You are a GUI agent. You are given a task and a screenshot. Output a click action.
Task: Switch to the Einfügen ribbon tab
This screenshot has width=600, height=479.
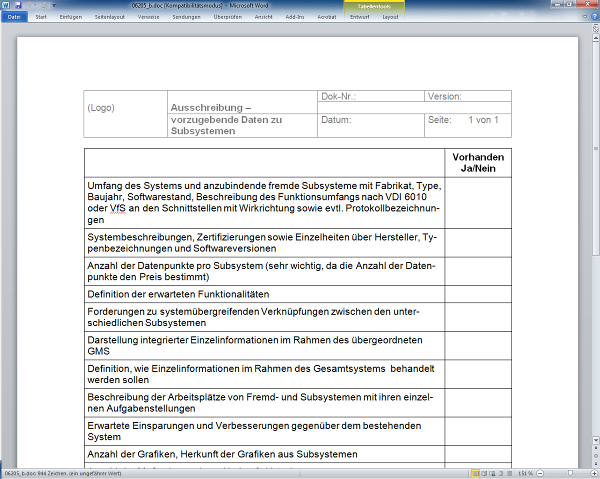[x=71, y=17]
